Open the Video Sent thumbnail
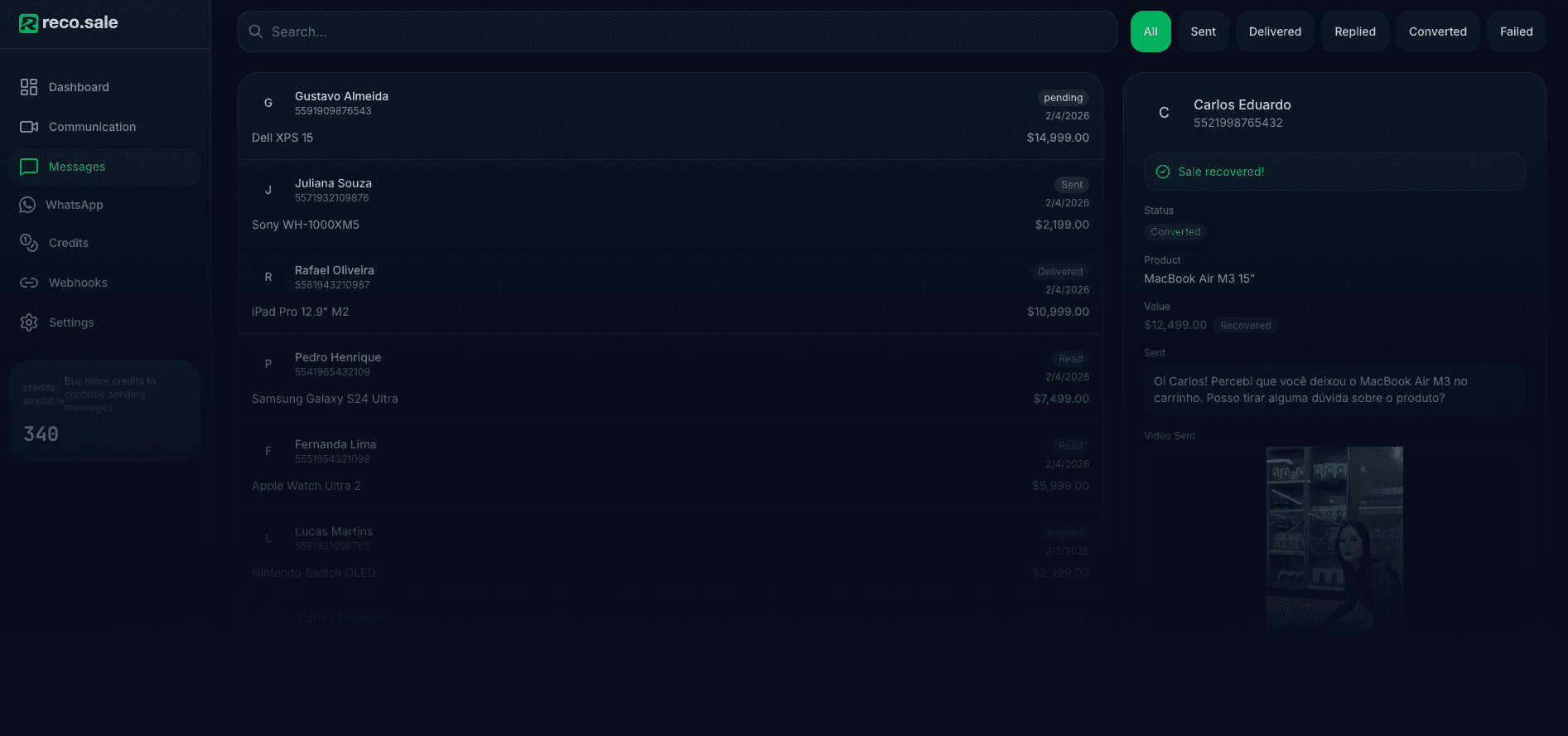 coord(1334,543)
